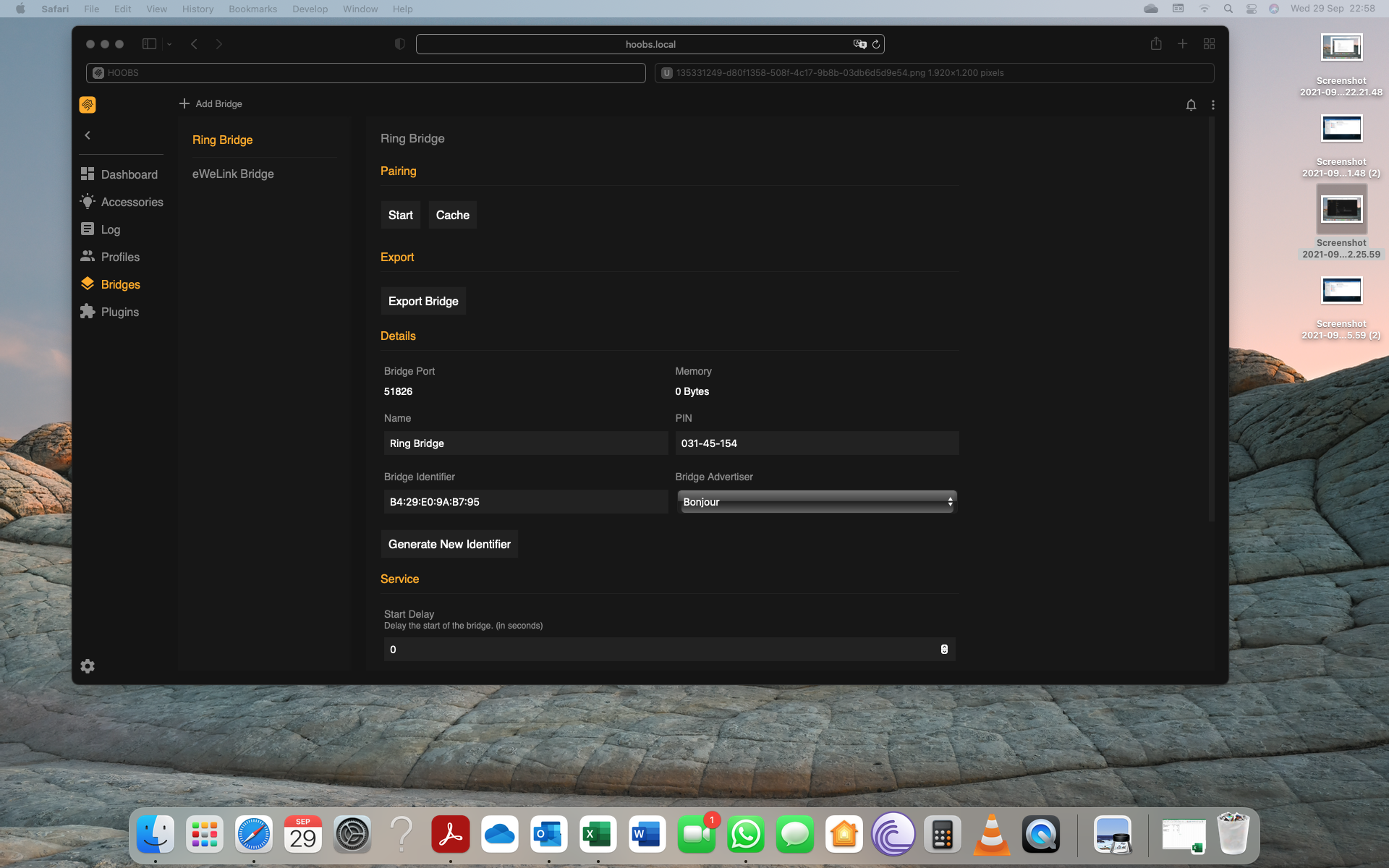Switch to the HOOBS browser tab
This screenshot has width=1389, height=868.
(365, 72)
